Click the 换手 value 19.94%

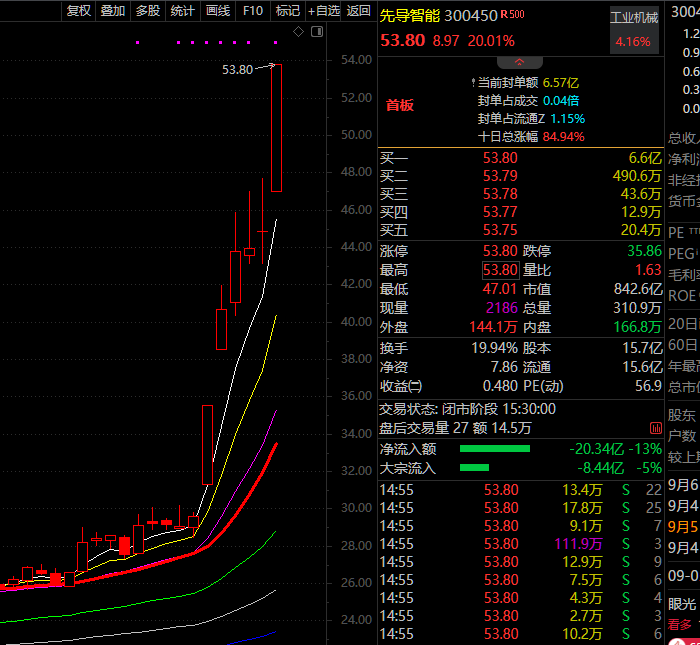(494, 348)
